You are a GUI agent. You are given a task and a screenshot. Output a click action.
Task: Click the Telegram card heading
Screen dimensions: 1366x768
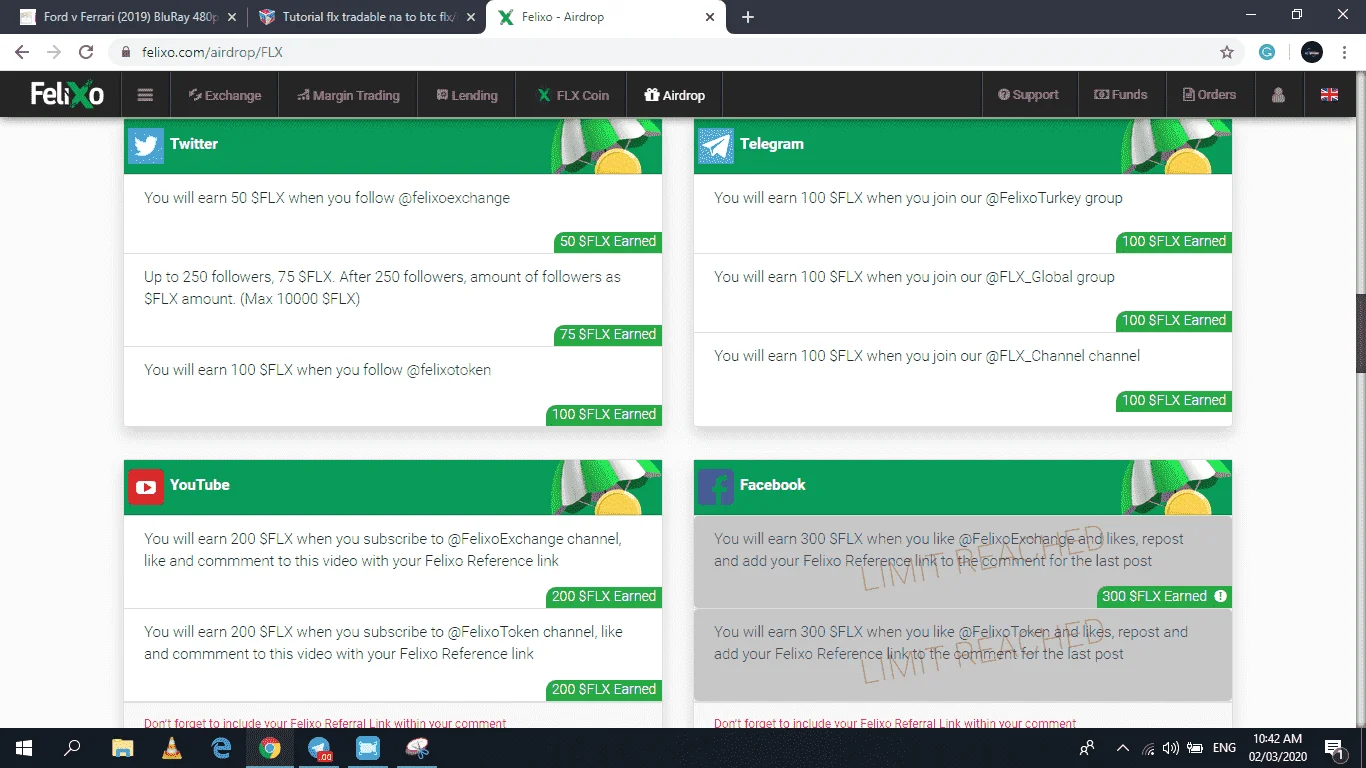coord(772,144)
